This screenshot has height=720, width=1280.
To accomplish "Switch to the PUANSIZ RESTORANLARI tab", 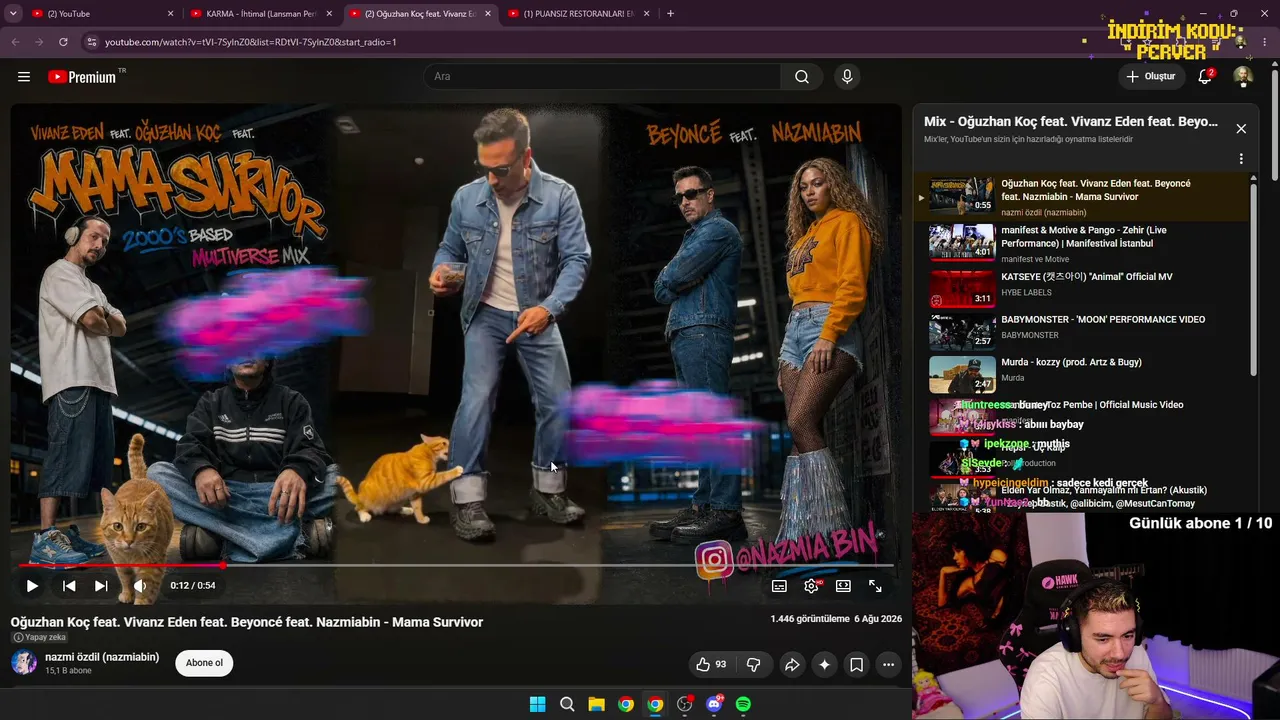I will pos(577,14).
